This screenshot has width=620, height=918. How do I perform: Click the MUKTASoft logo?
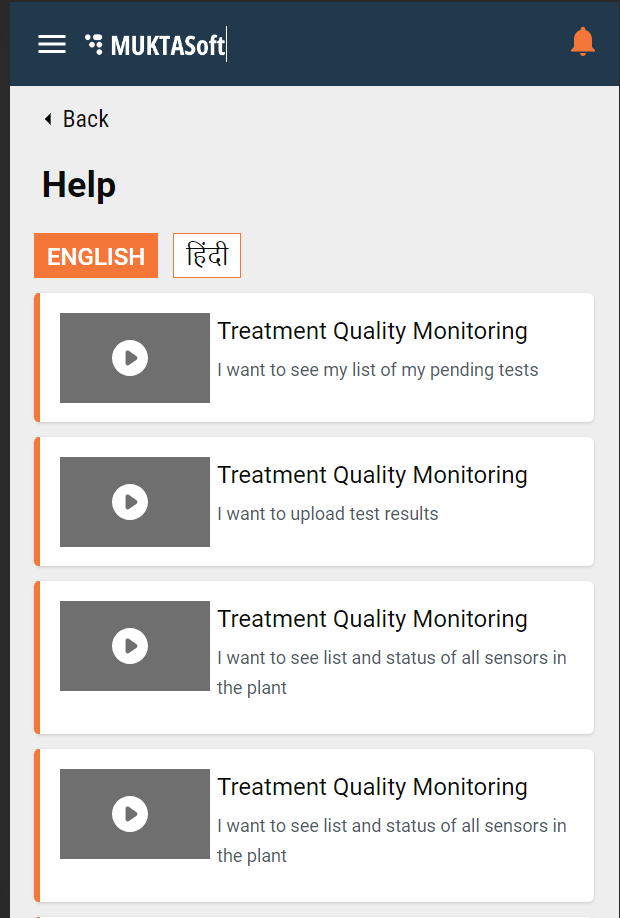coord(155,45)
